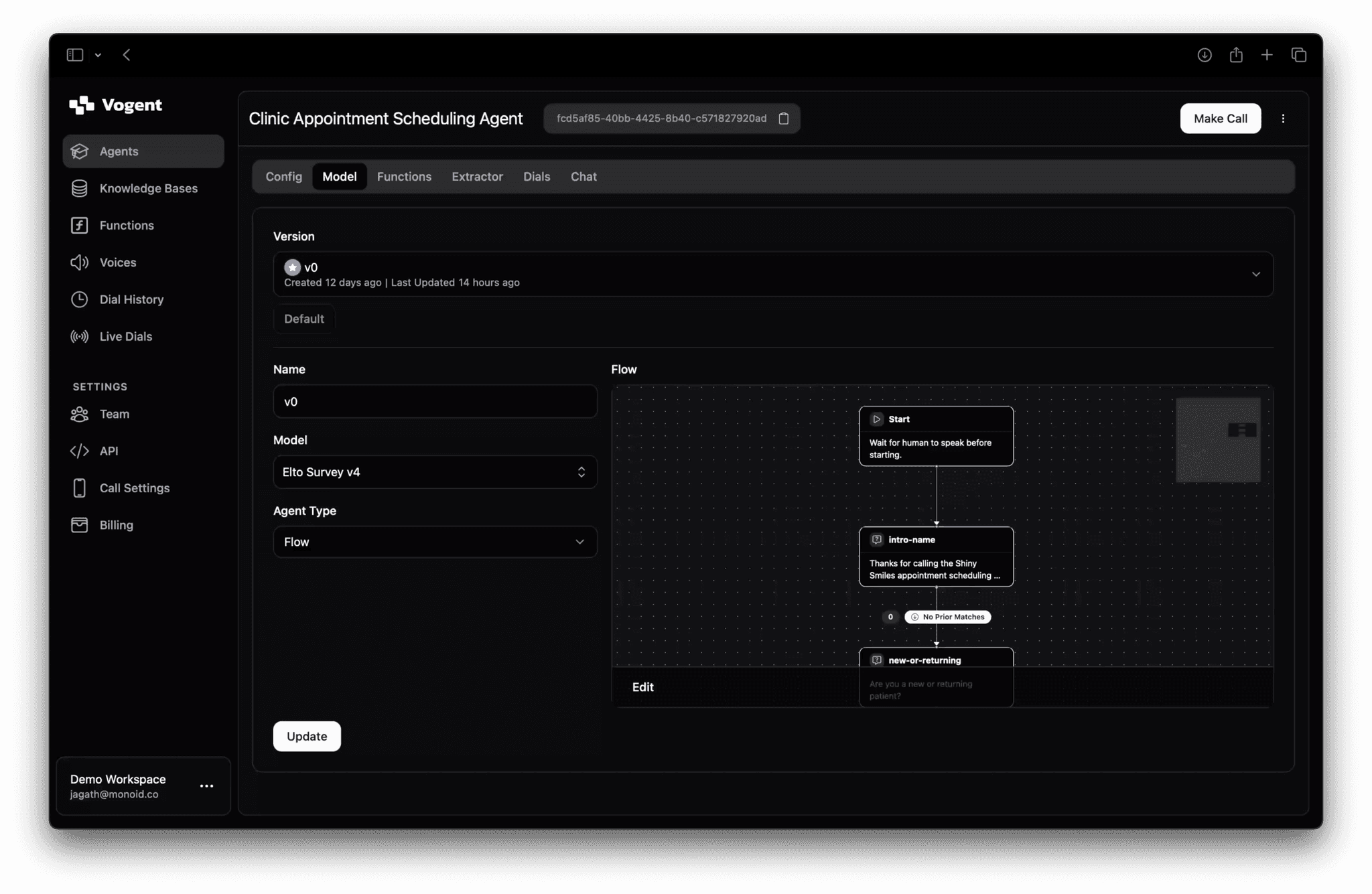
Task: Open the Billing section
Action: coord(117,525)
